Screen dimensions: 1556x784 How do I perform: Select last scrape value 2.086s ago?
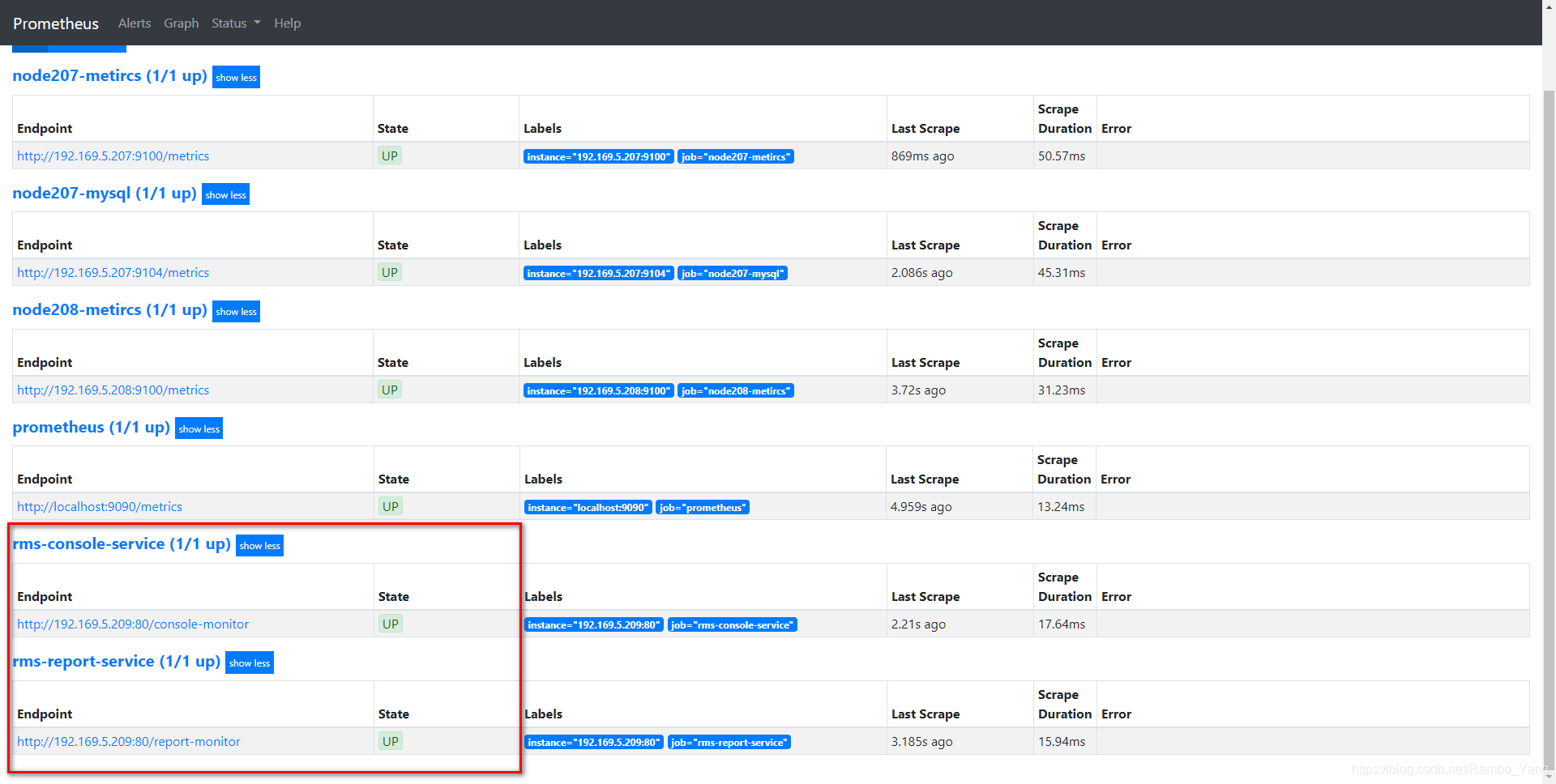(x=922, y=273)
